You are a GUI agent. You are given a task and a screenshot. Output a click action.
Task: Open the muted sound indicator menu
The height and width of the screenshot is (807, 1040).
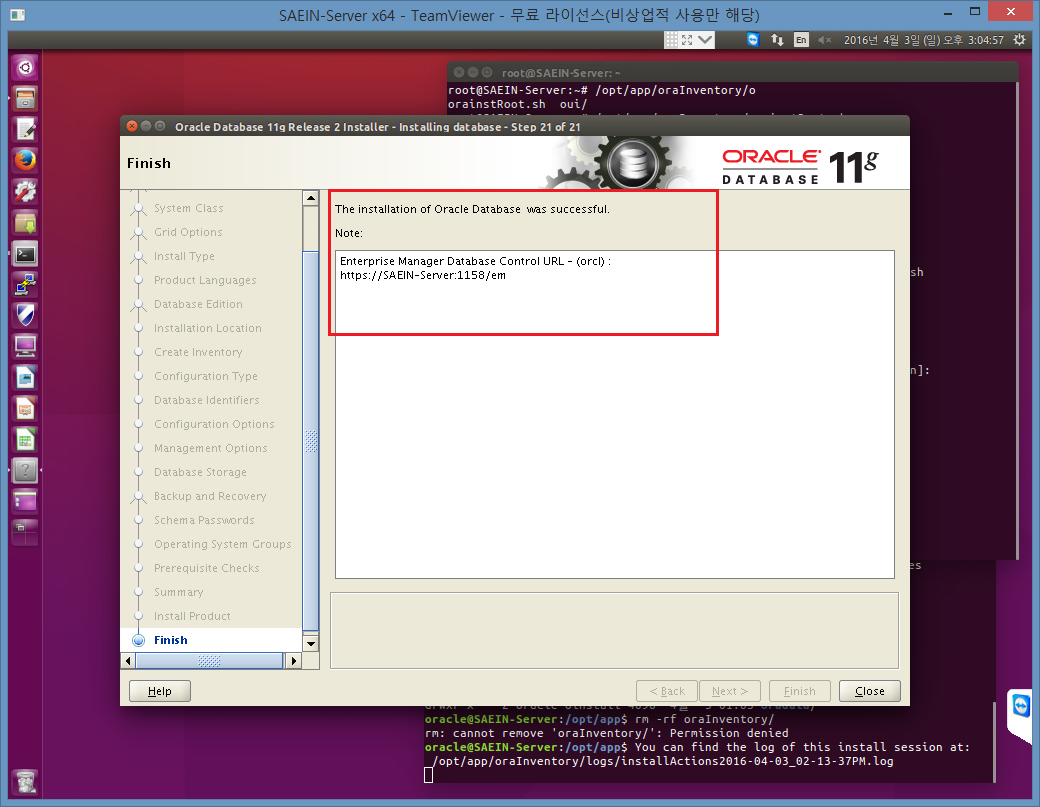824,40
